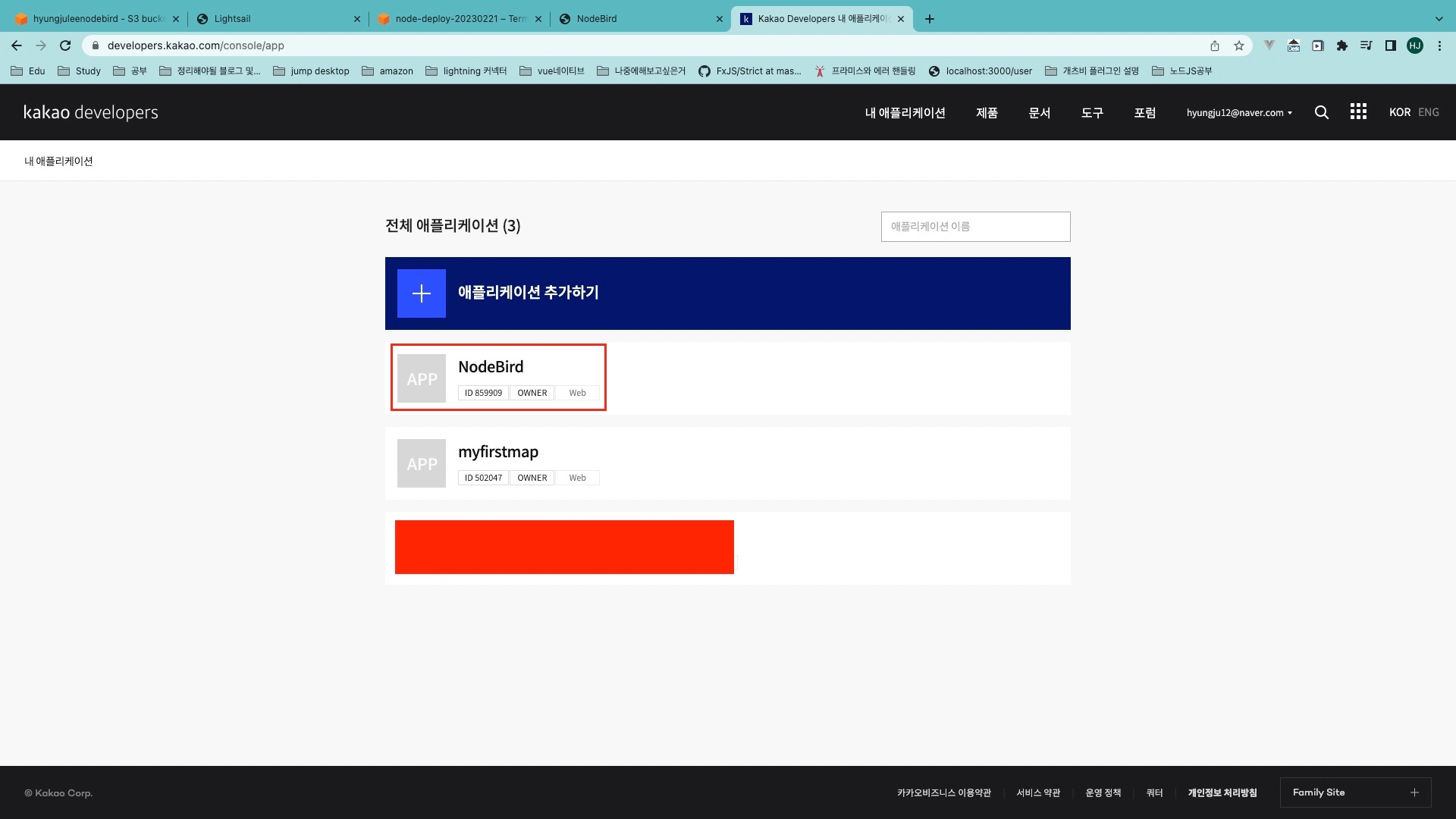Image resolution: width=1456 pixels, height=819 pixels.
Task: Open the 도구 menu
Action: 1092,112
